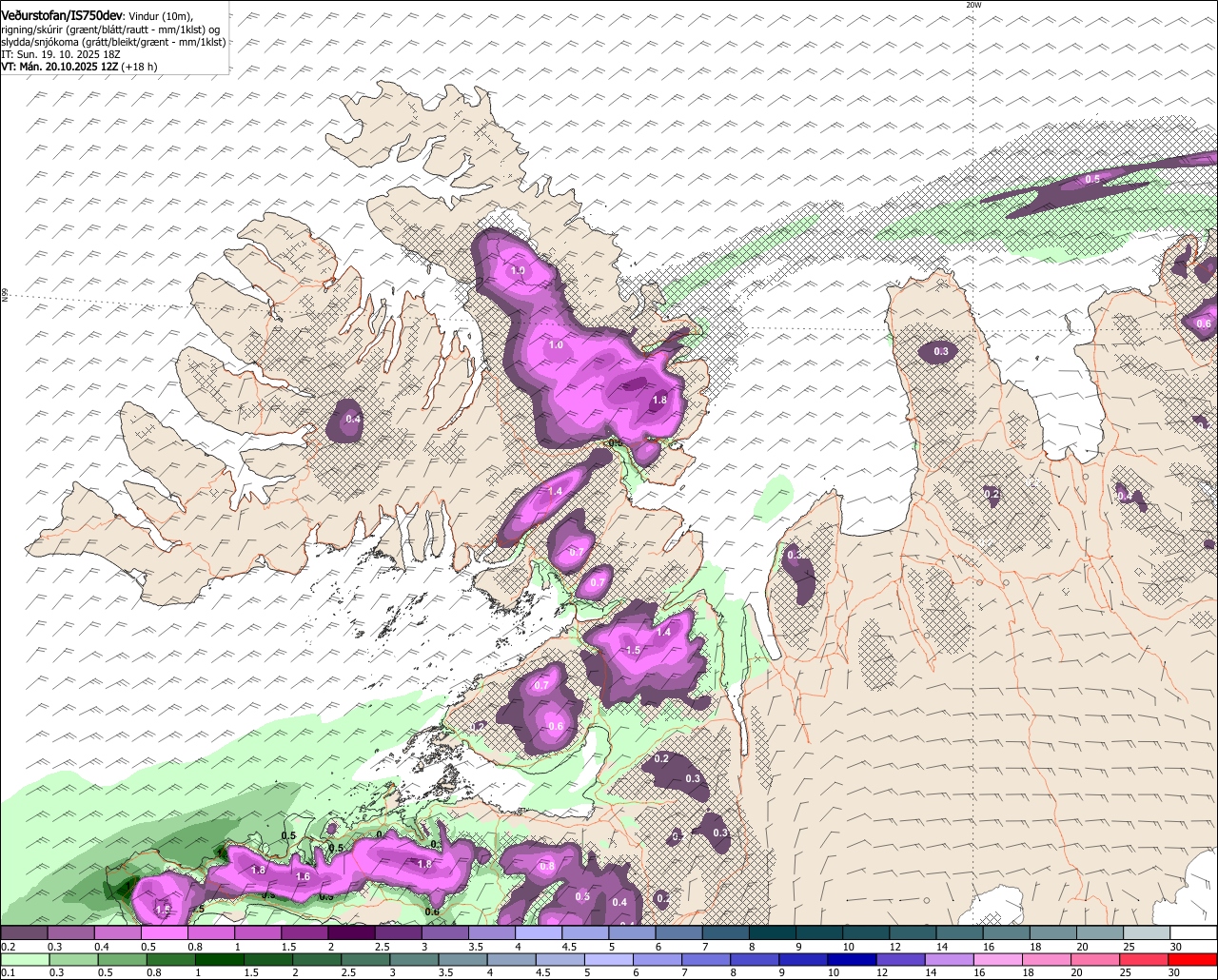Screen dimensions: 1218x980
Task: Pick the dark purple snow-scale swatch at 2
Action: pos(351,933)
